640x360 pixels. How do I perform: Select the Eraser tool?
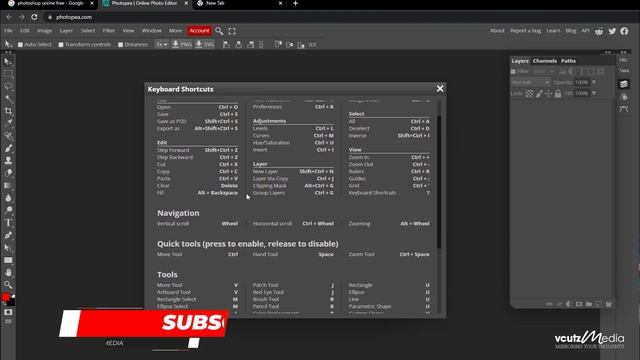tap(8, 173)
